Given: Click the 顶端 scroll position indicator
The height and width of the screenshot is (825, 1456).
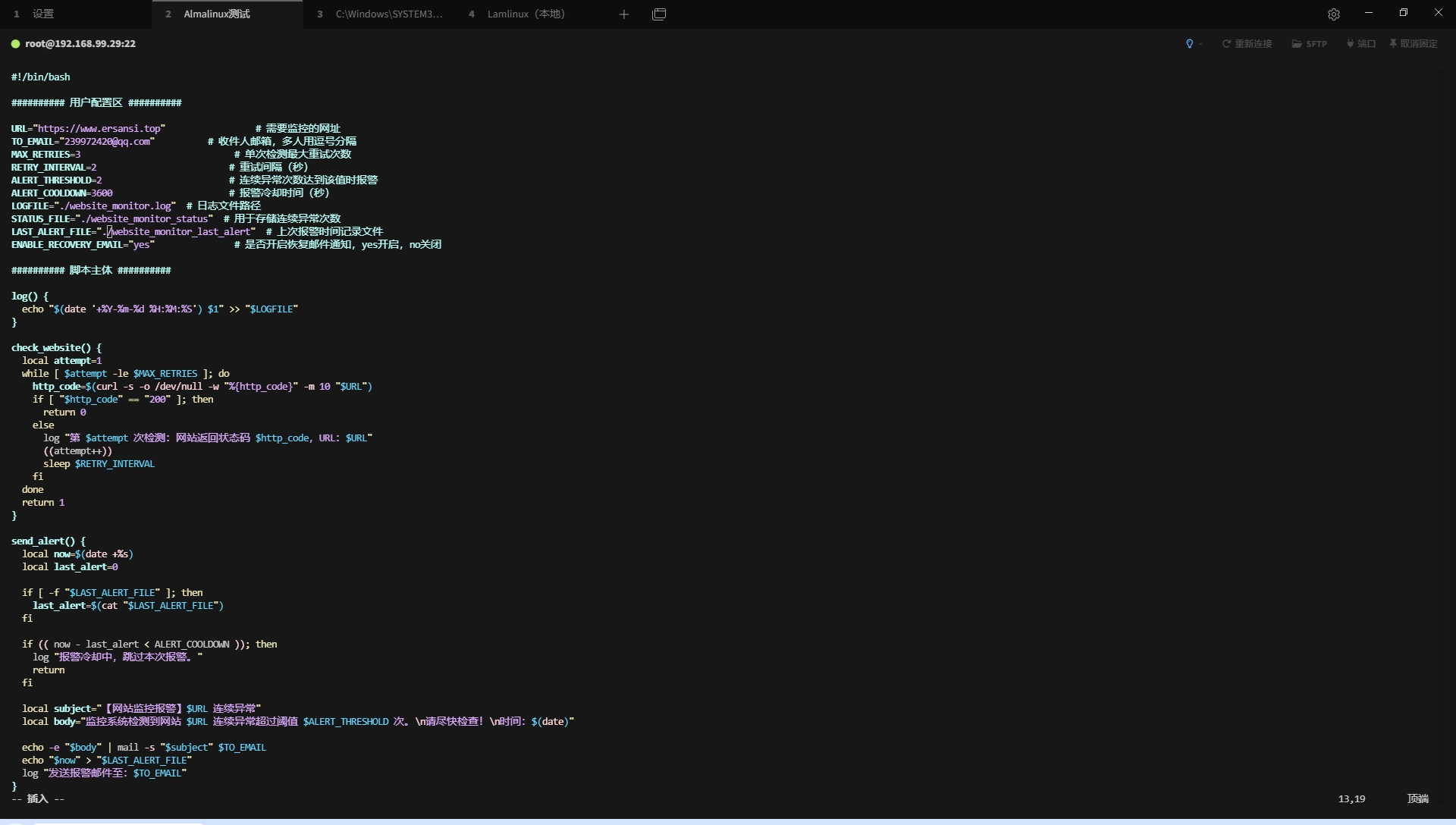Looking at the screenshot, I should [1418, 799].
